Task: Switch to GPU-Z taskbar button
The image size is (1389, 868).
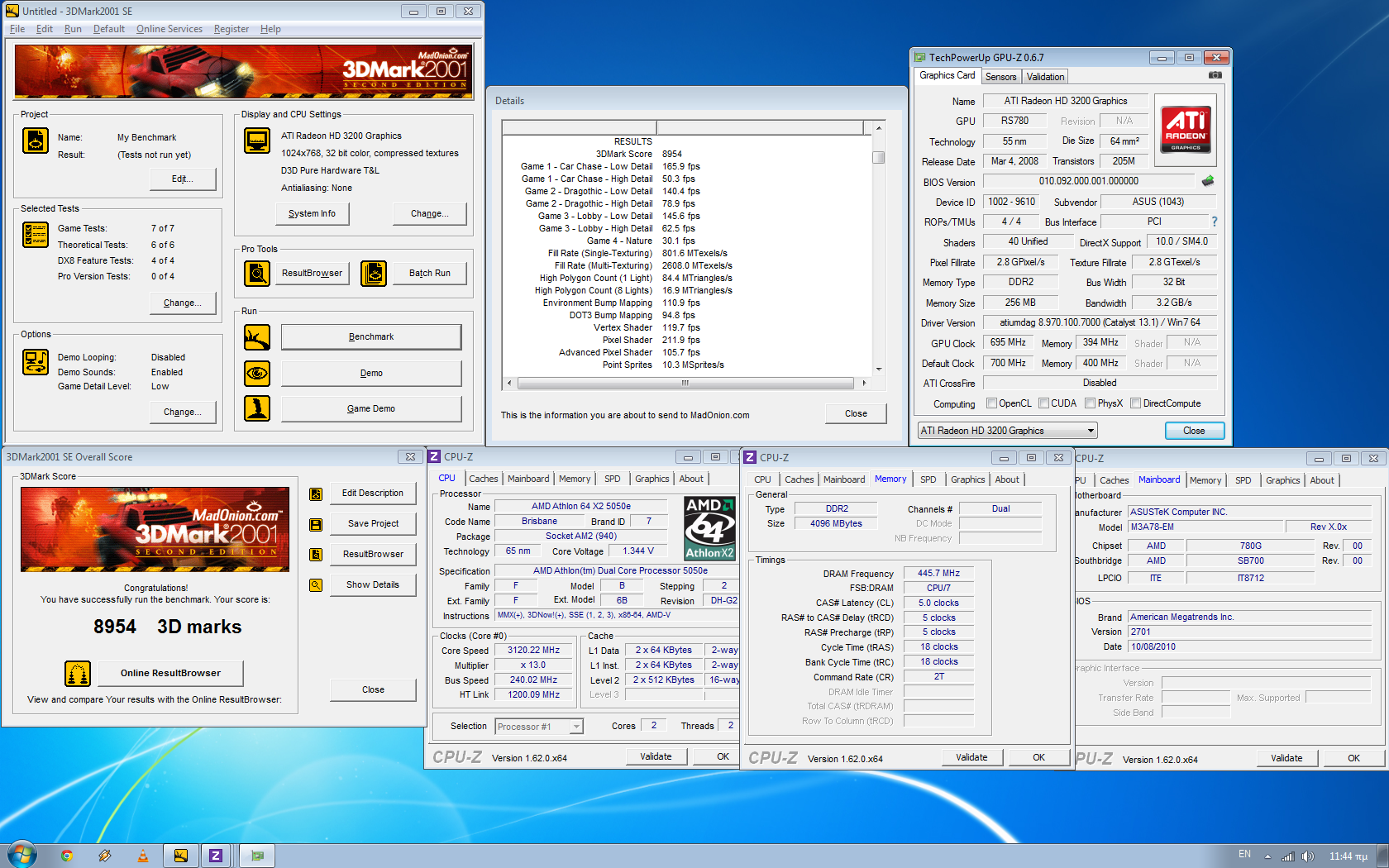Action: pyautogui.click(x=257, y=856)
